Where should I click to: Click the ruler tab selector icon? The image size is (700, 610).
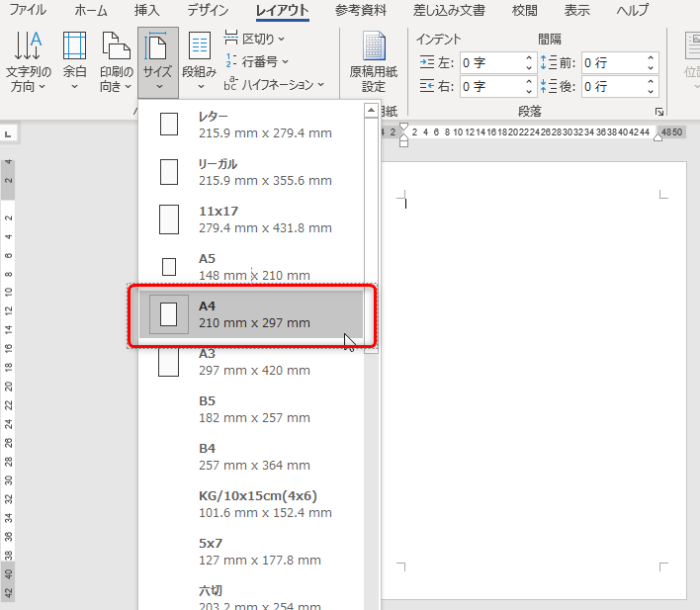point(6,133)
